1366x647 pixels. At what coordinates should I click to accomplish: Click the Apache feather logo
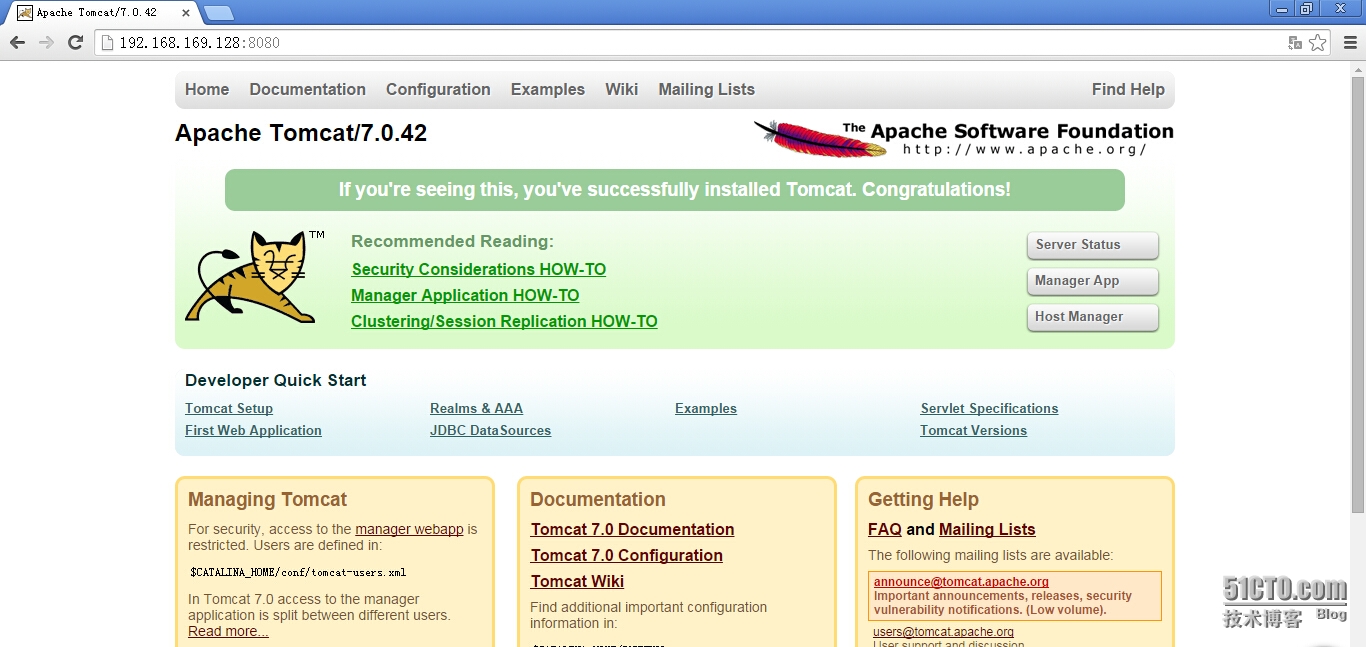click(x=820, y=138)
